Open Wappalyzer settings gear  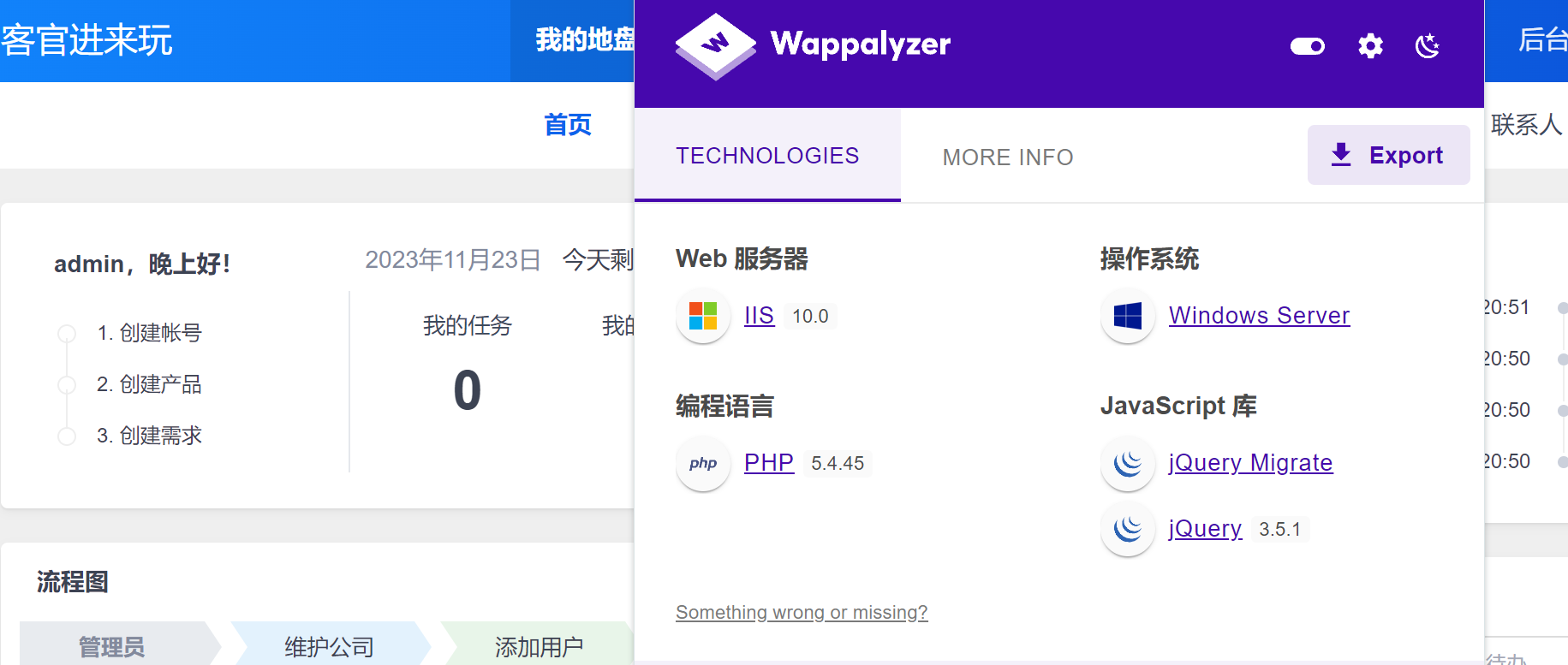[x=1370, y=46]
